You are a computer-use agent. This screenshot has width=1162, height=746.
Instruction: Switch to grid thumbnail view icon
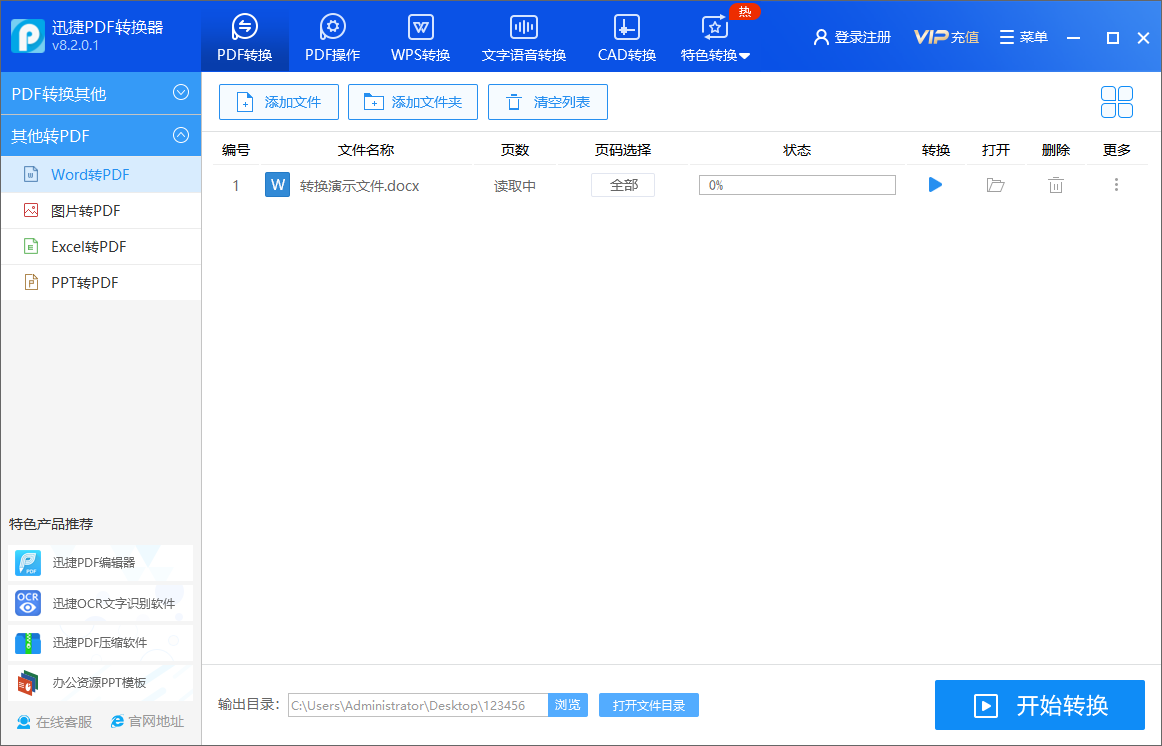coord(1116,102)
